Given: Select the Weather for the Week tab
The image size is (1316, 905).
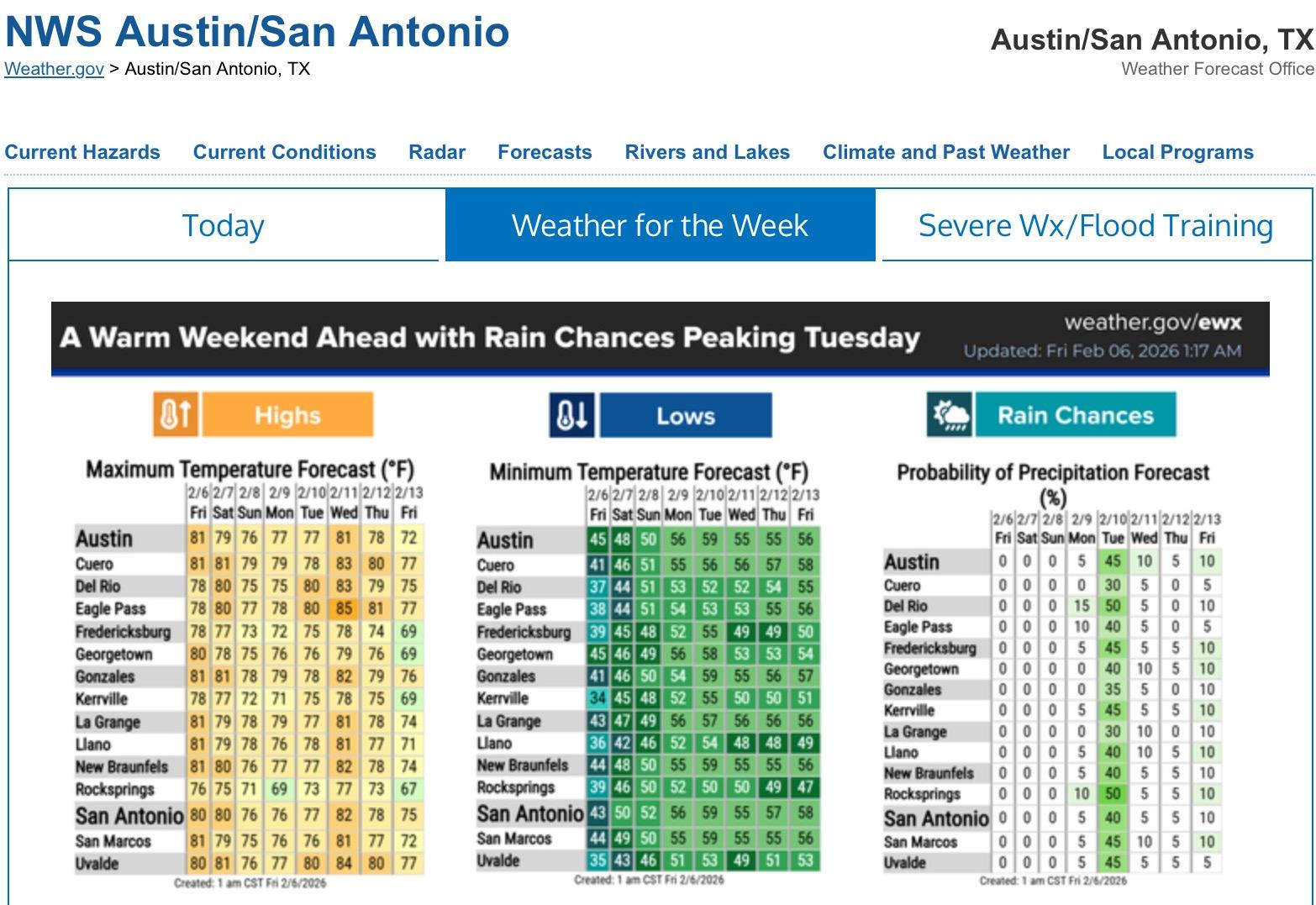Looking at the screenshot, I should [x=660, y=225].
